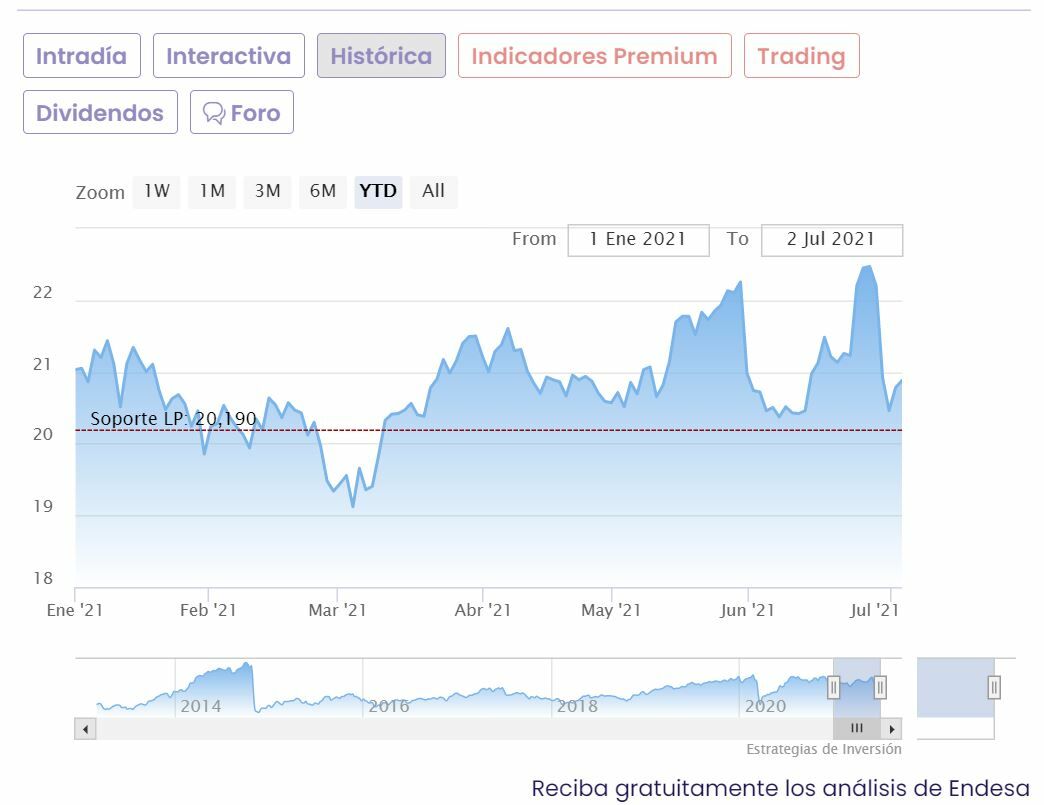The image size is (1044, 805).
Task: Switch to the Intradía tab
Action: tap(82, 56)
